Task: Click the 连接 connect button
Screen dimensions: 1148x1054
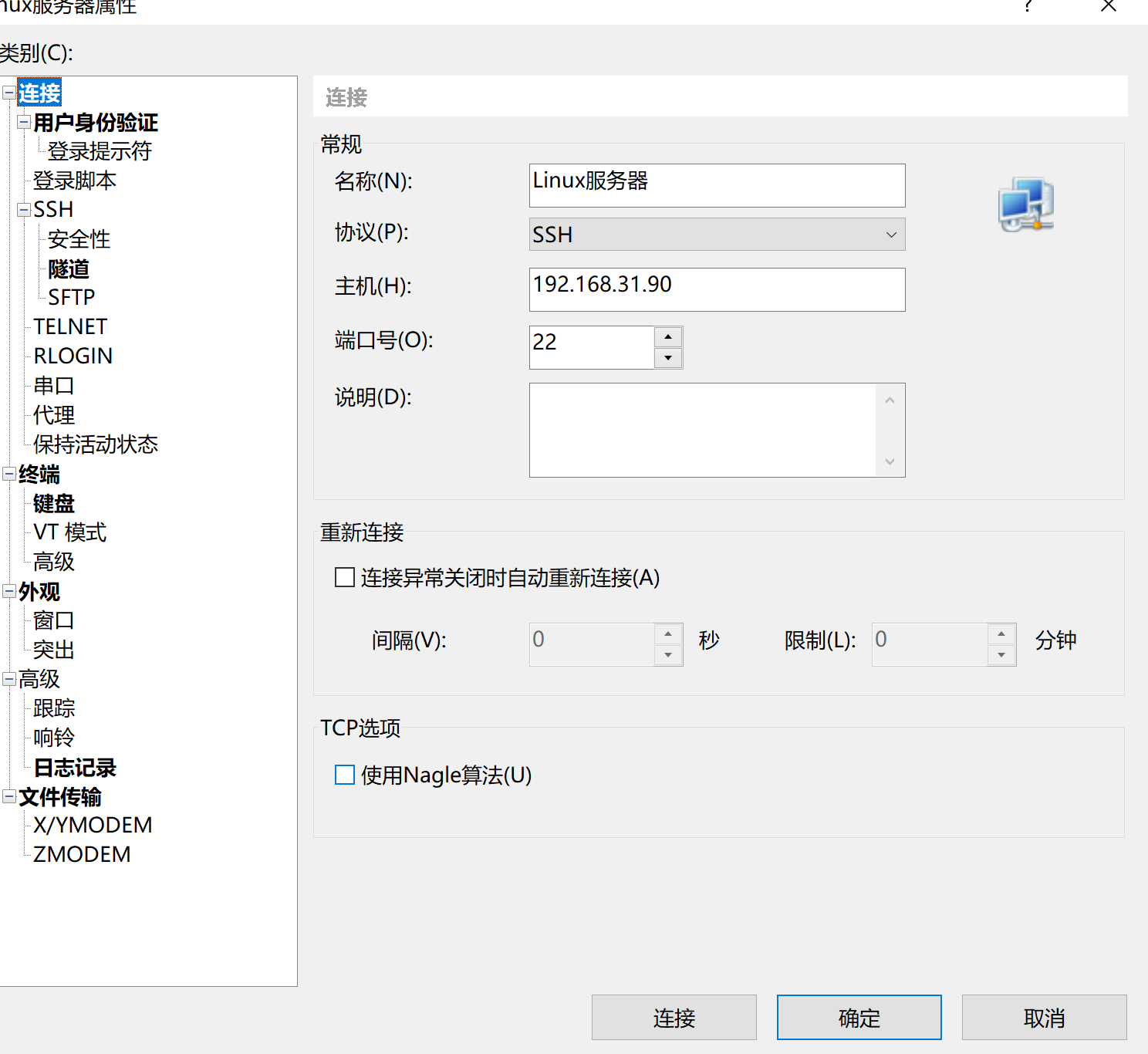Action: point(673,1017)
